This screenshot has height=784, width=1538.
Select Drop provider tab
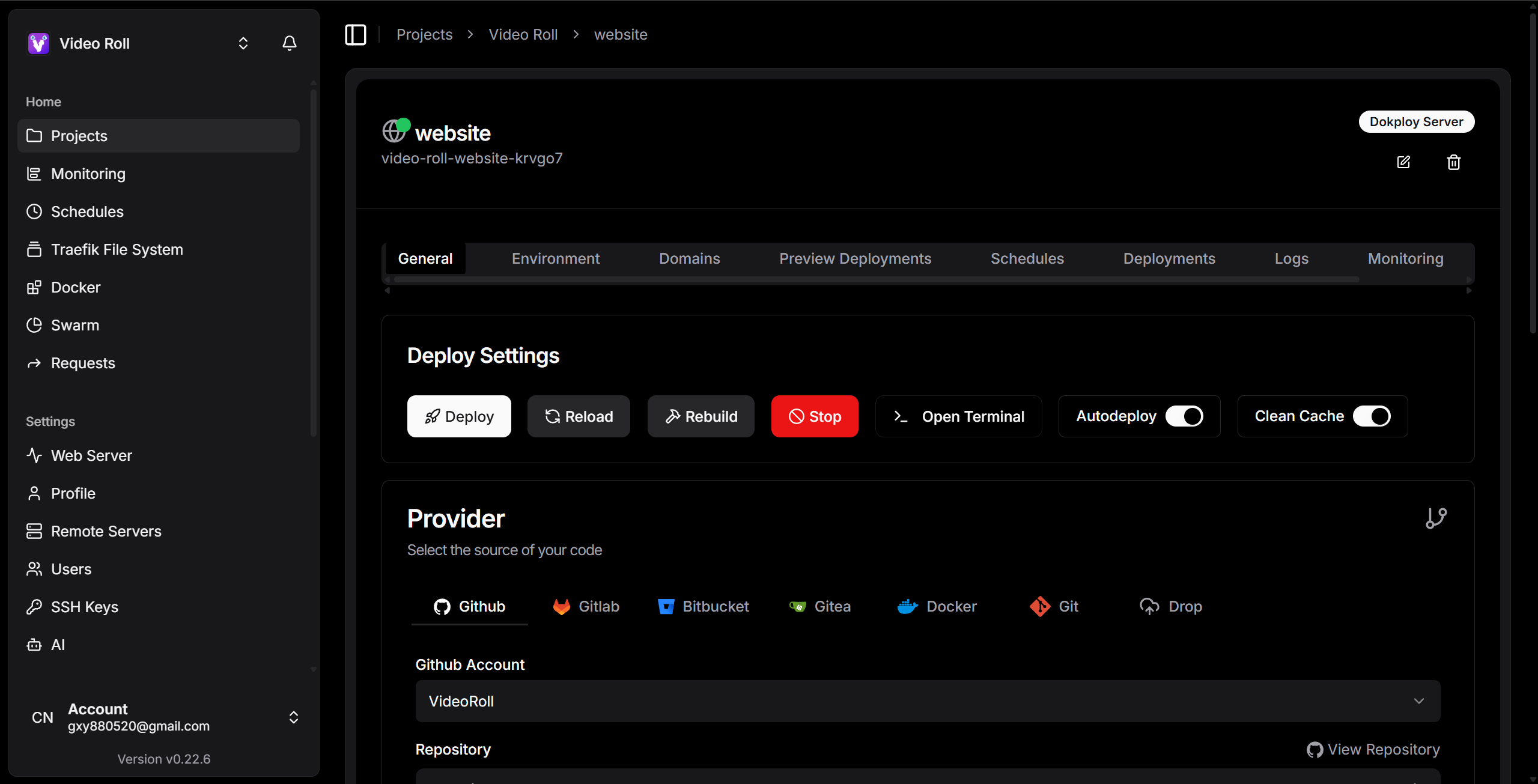pos(1171,606)
